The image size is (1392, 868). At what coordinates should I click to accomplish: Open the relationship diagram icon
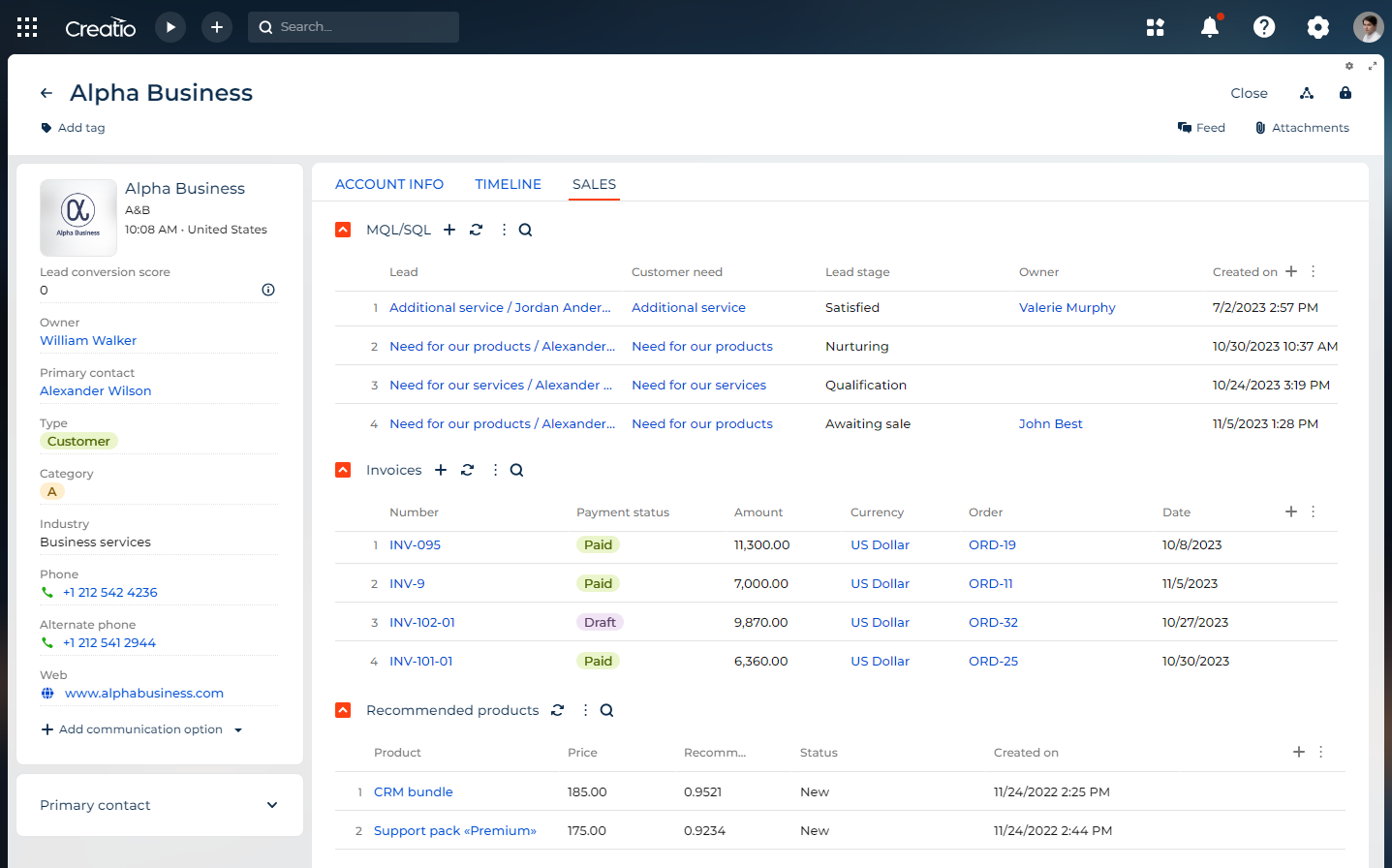pyautogui.click(x=1307, y=93)
